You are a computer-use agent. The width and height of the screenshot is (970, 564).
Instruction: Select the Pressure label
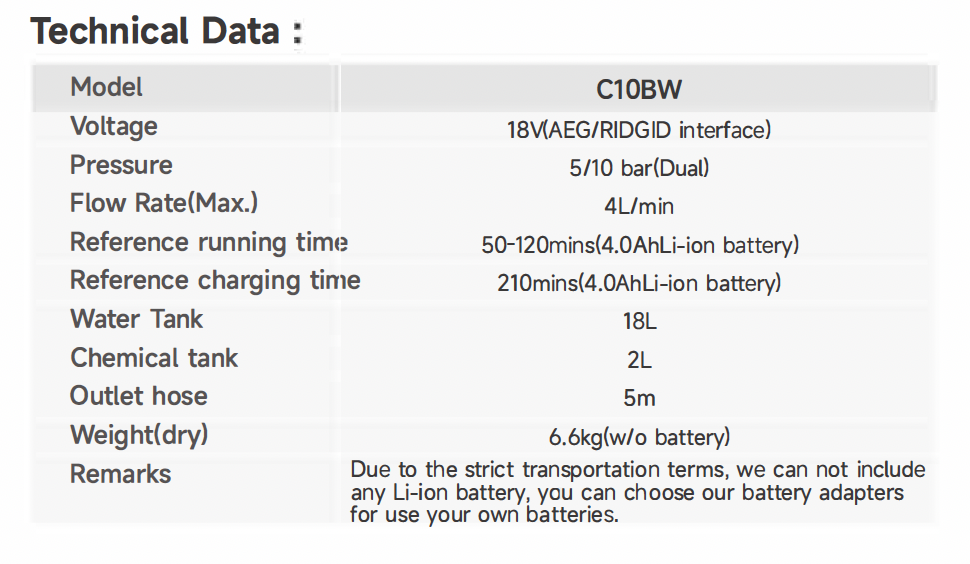click(121, 165)
